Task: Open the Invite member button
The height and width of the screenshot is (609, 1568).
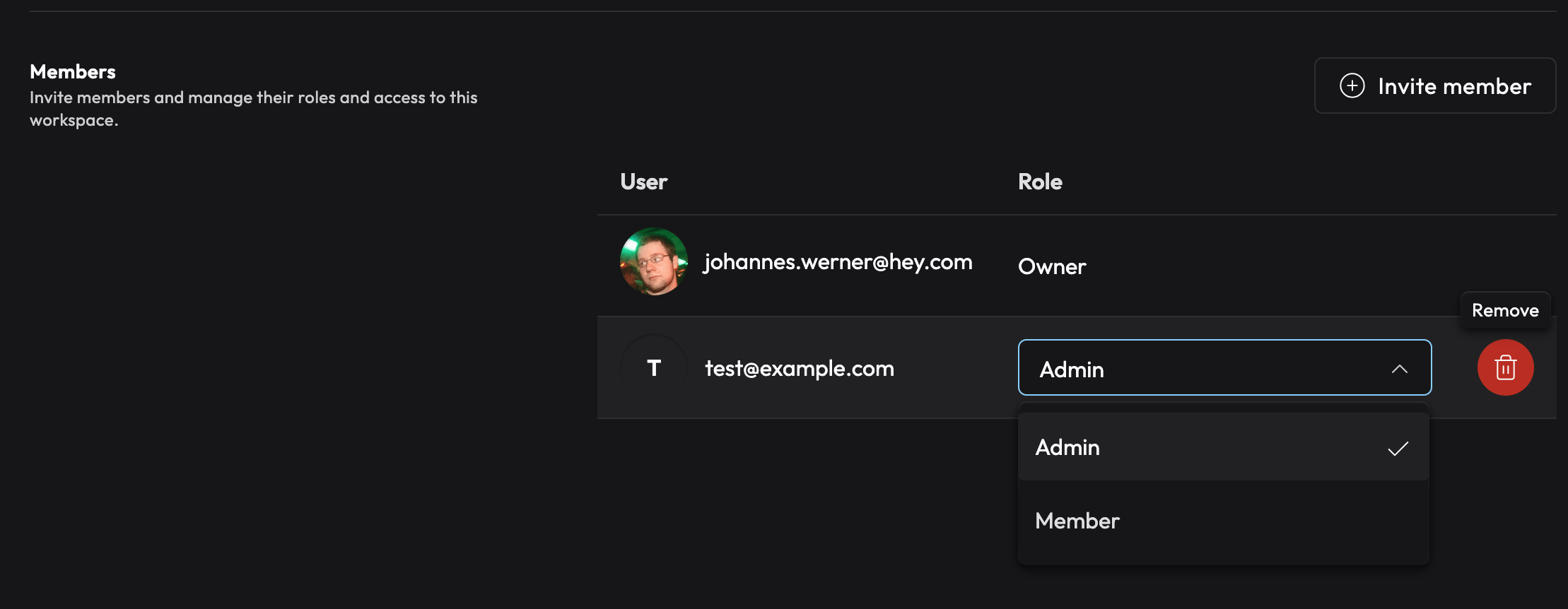Action: tap(1435, 85)
